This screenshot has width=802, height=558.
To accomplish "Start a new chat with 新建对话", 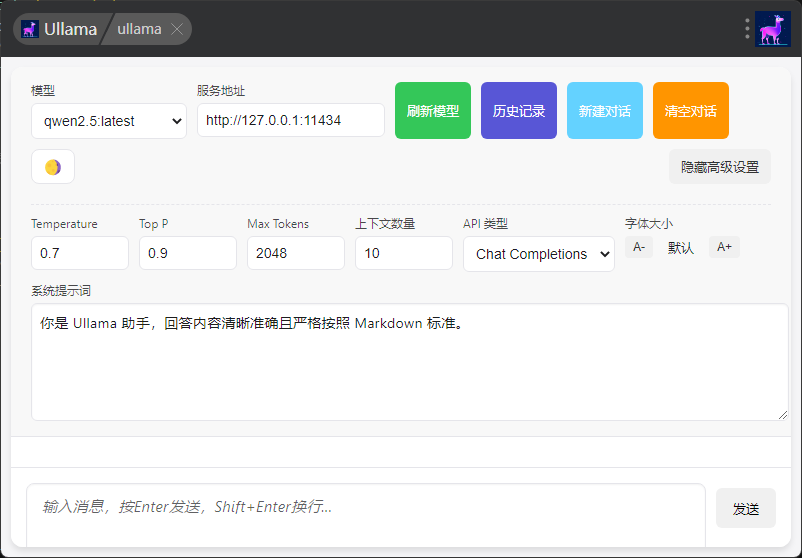I will [605, 110].
